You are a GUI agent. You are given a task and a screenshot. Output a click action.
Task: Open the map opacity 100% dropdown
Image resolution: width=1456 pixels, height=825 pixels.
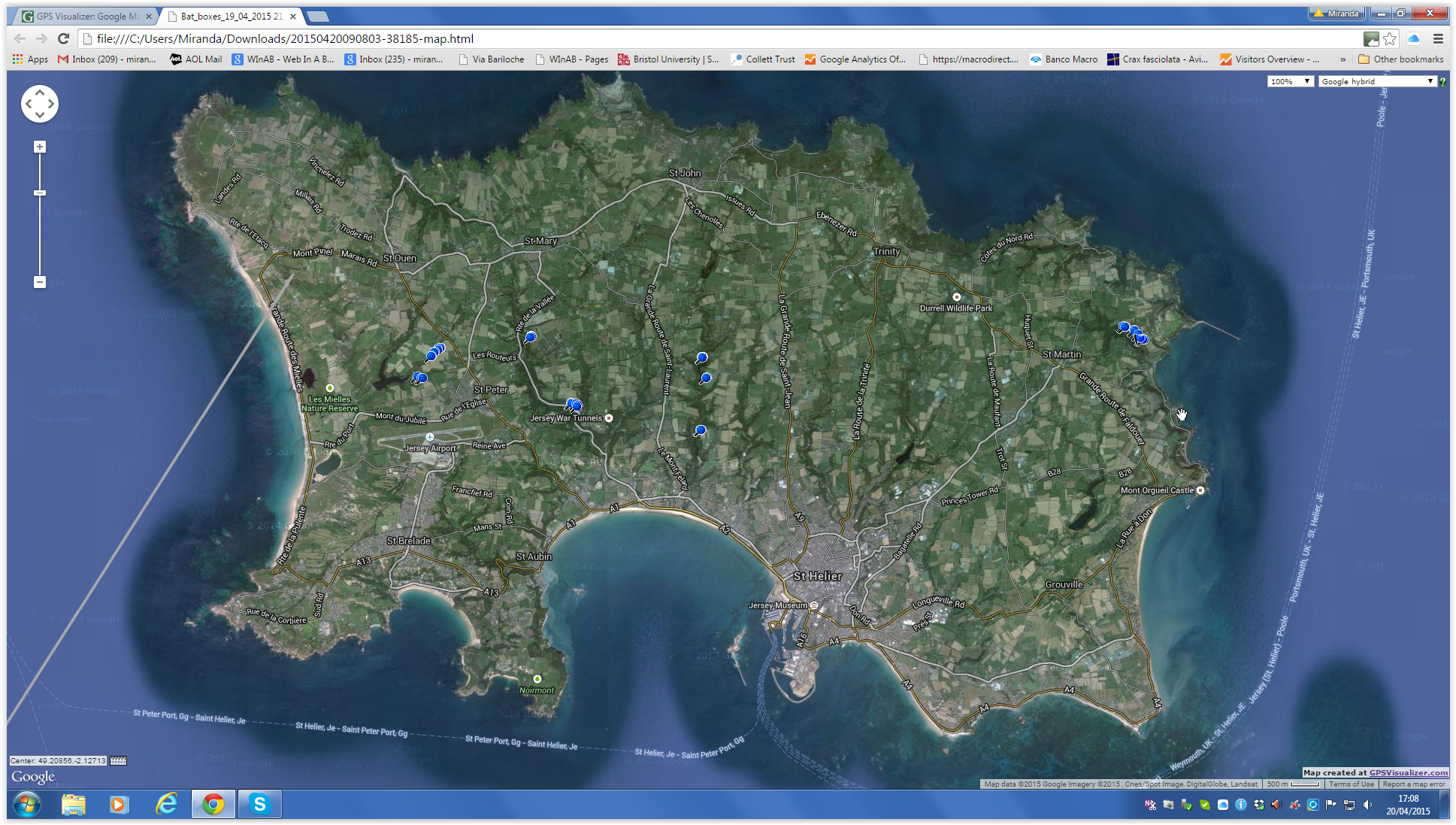1290,81
